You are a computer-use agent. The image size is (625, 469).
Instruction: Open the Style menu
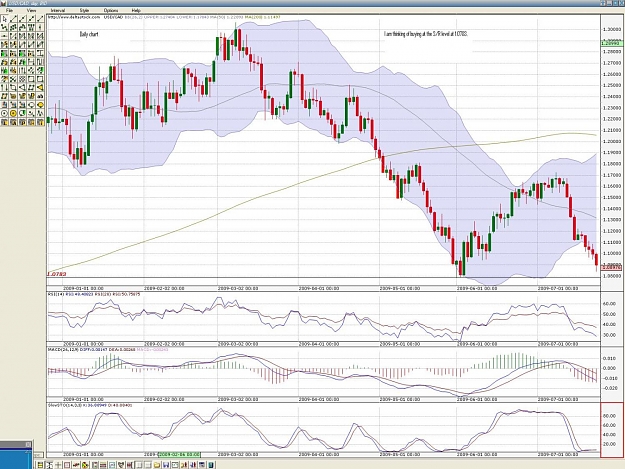point(84,10)
